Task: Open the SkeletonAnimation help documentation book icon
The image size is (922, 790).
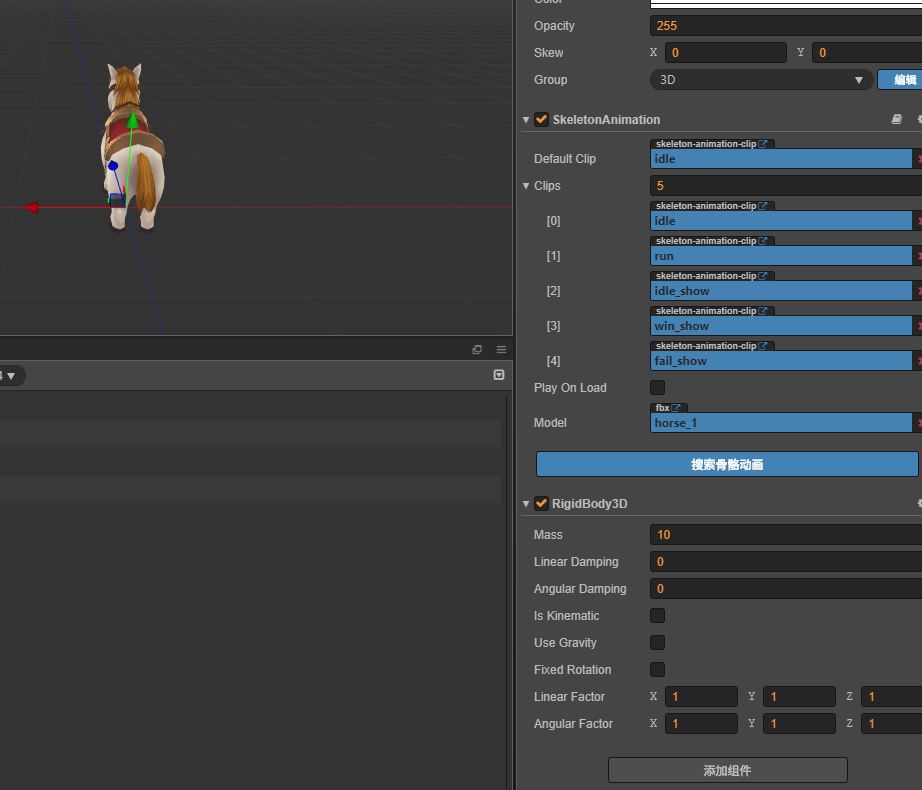Action: pyautogui.click(x=896, y=119)
